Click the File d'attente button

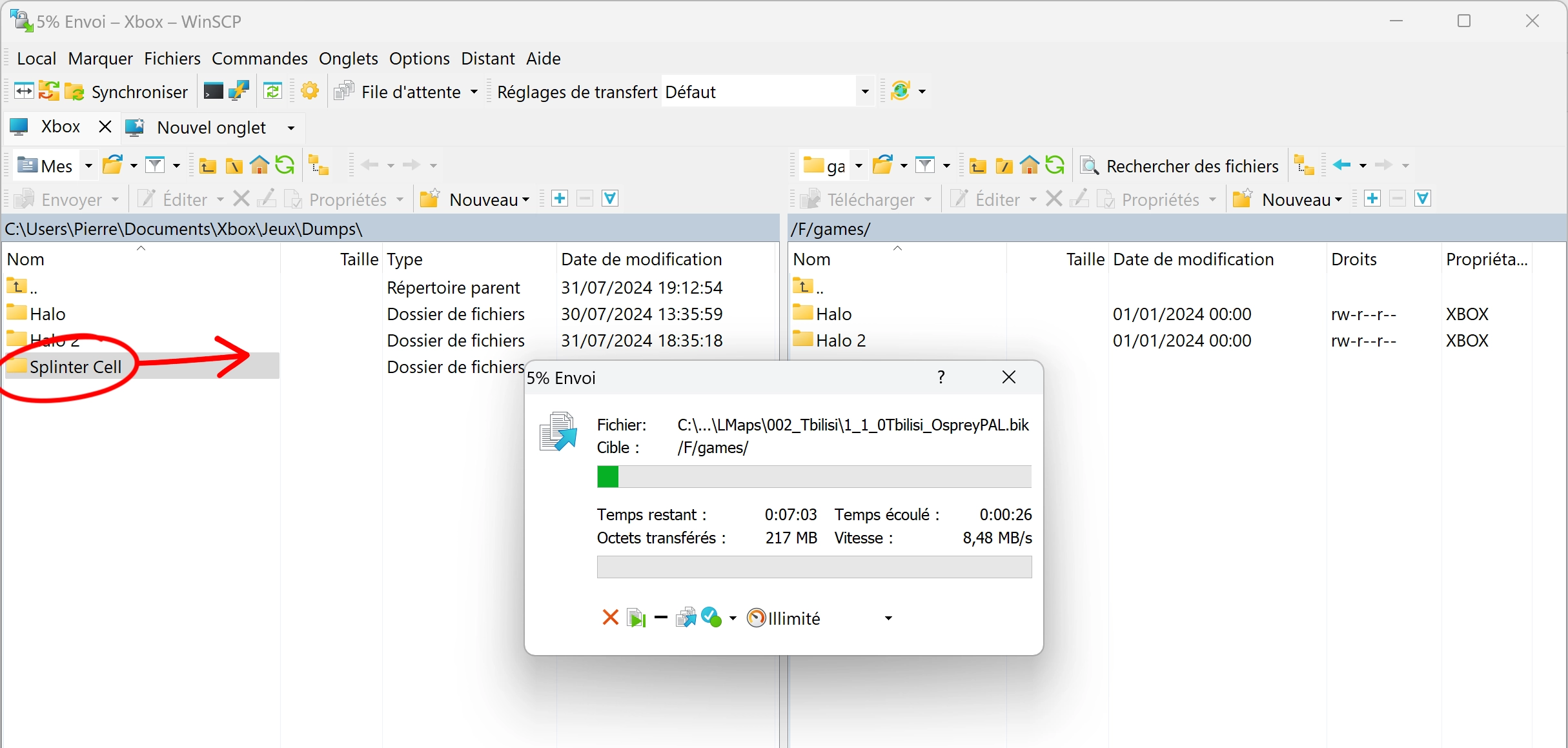(398, 92)
